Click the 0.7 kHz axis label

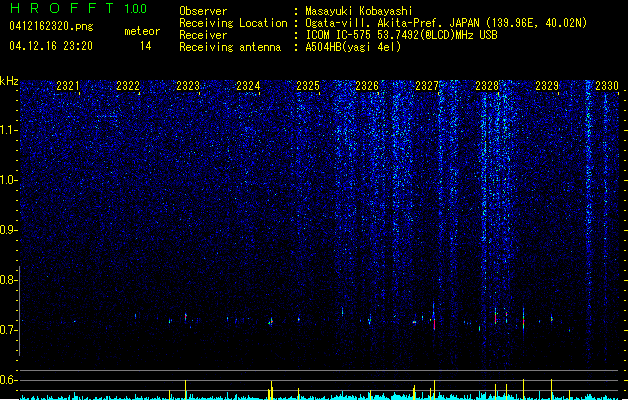click(9, 330)
